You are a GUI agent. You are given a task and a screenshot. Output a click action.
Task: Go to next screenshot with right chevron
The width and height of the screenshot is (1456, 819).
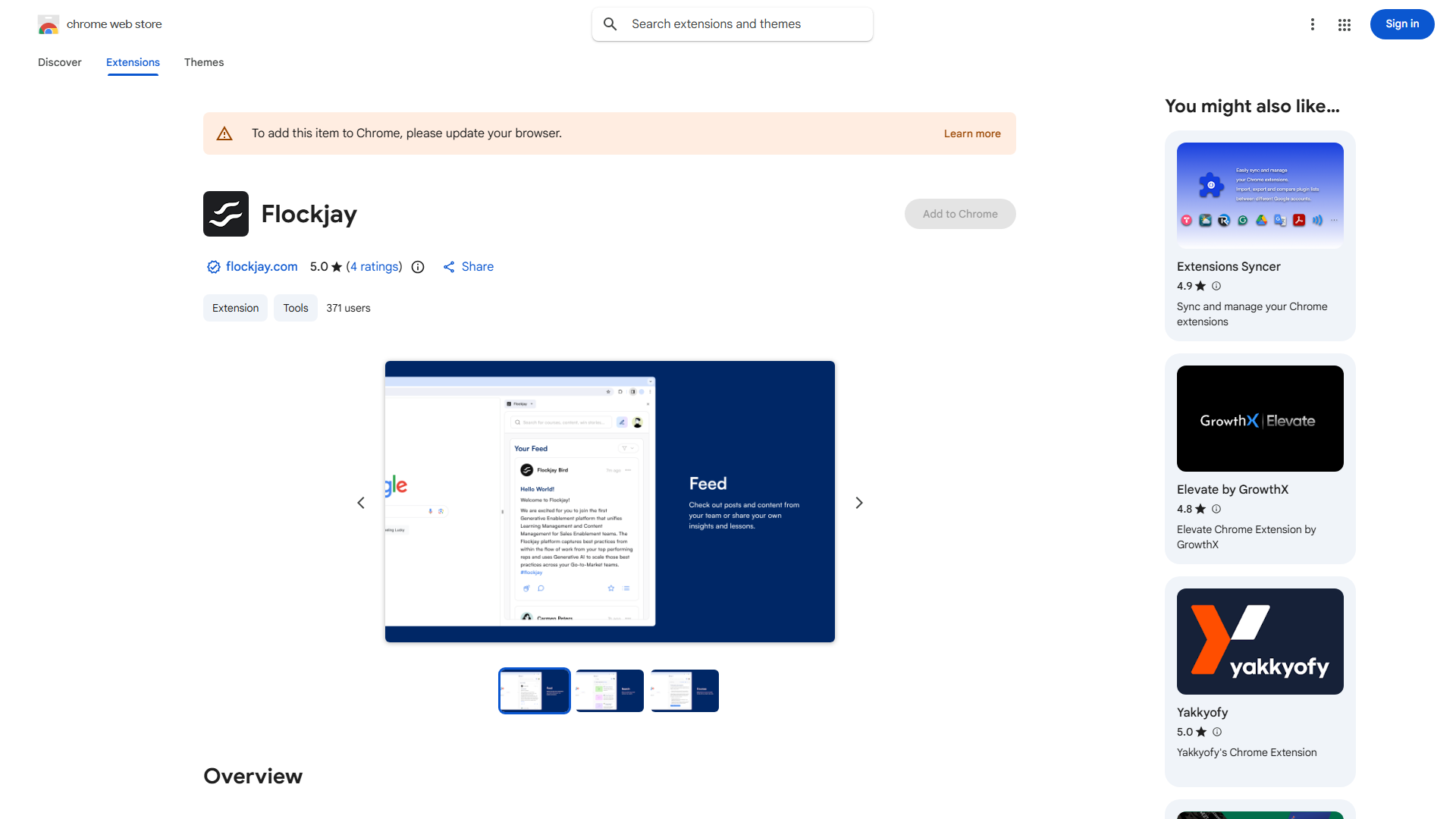click(x=859, y=503)
